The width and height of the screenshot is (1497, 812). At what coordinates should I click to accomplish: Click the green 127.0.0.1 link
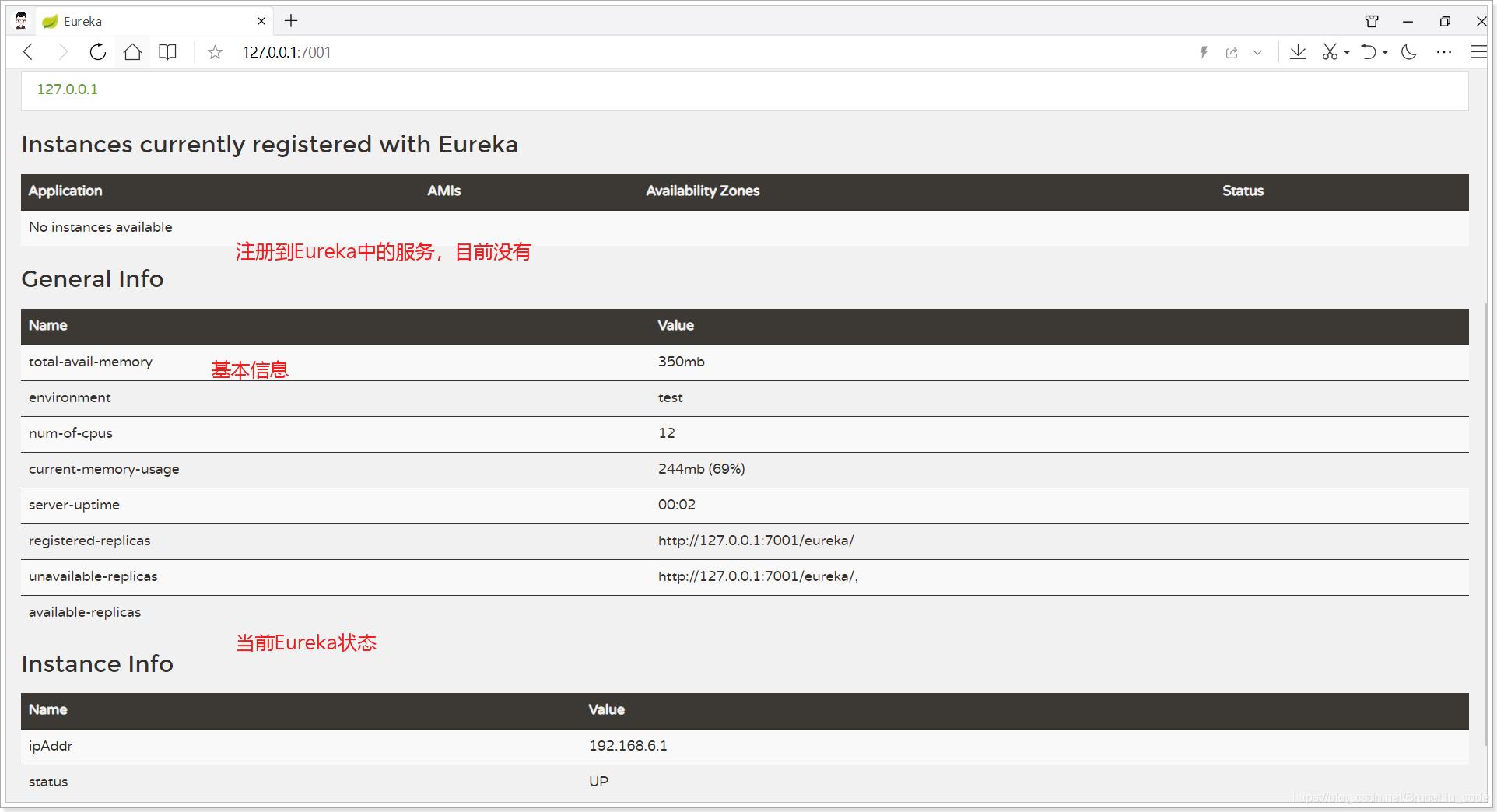click(x=68, y=89)
